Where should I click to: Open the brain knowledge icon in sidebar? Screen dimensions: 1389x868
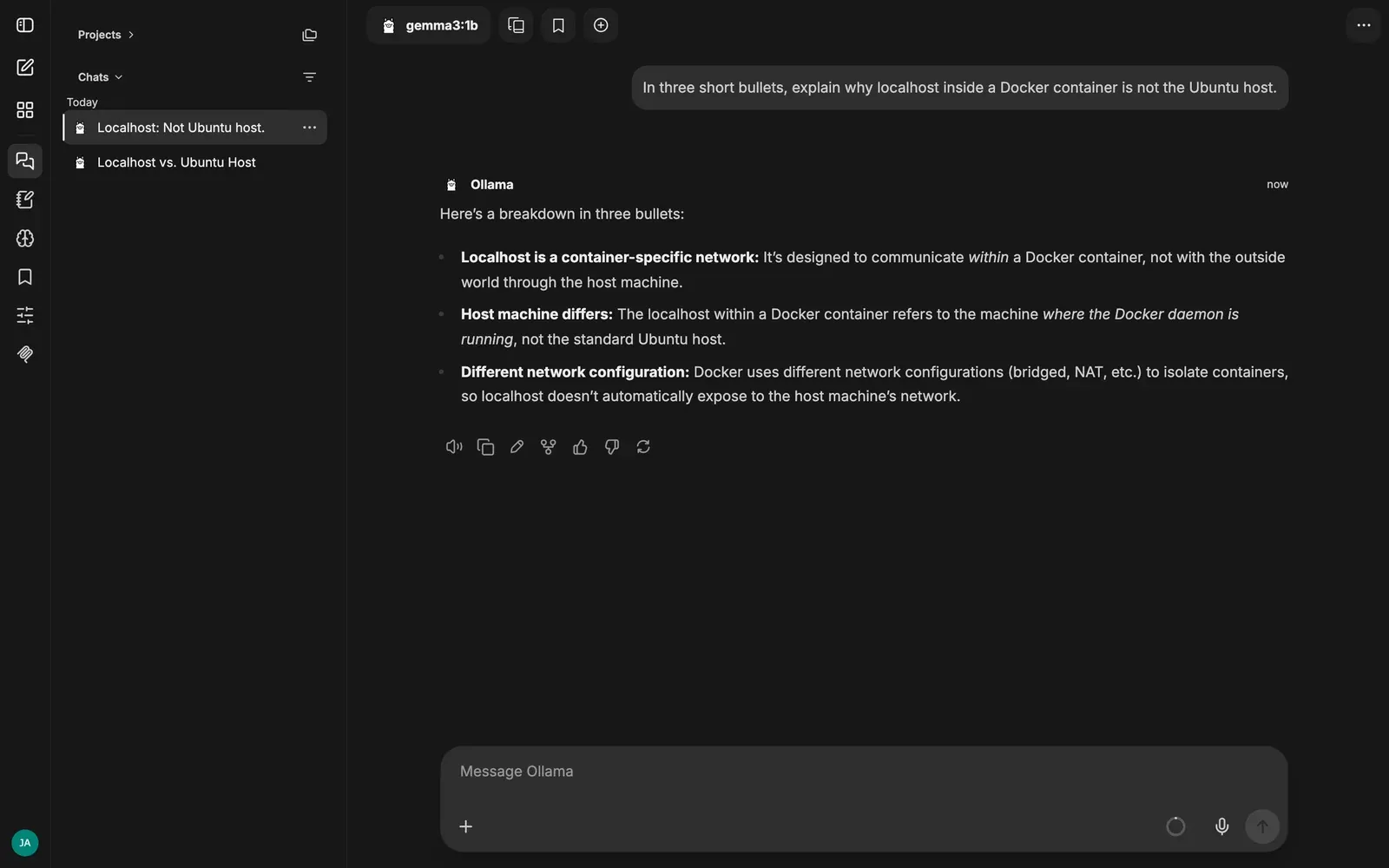coord(25,238)
